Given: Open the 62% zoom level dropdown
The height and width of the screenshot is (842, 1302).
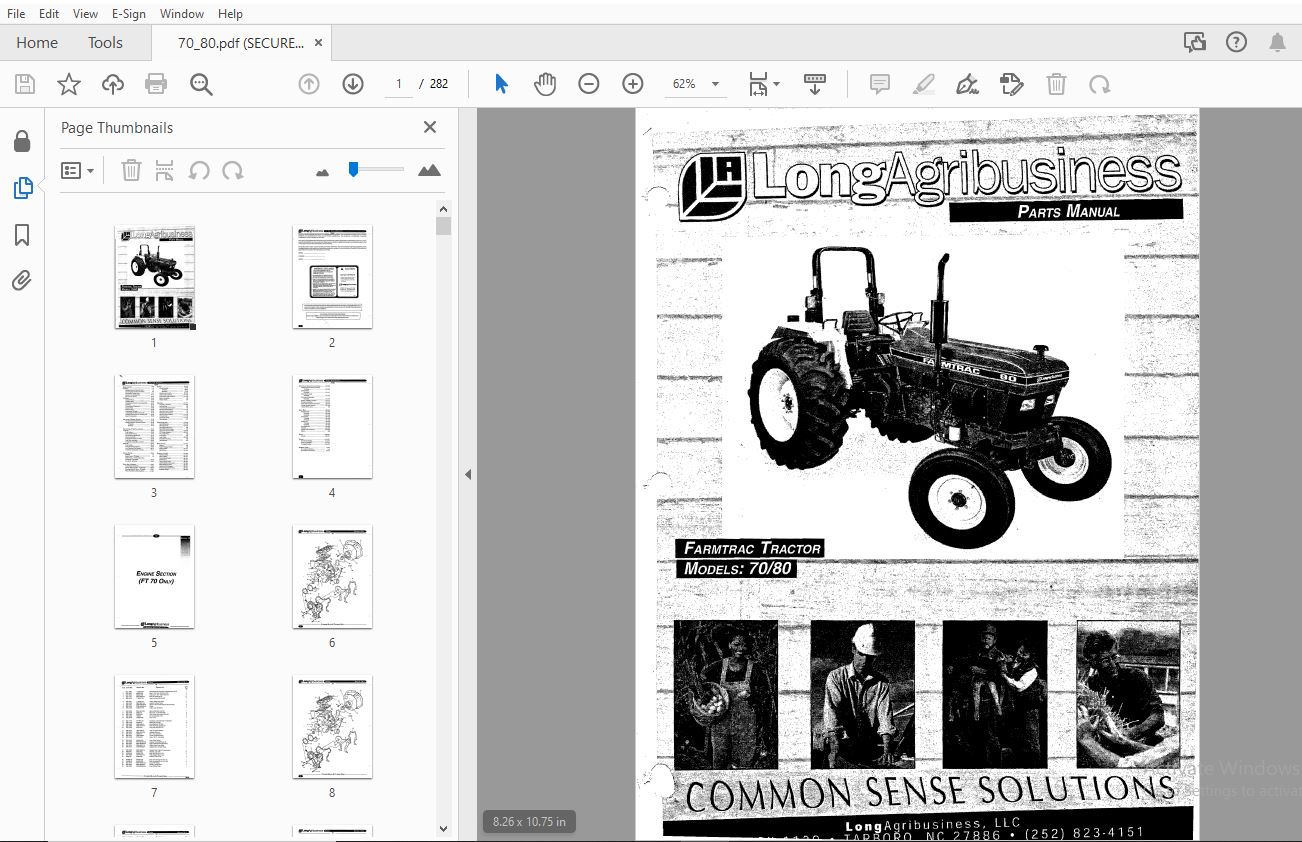Looking at the screenshot, I should [x=715, y=85].
